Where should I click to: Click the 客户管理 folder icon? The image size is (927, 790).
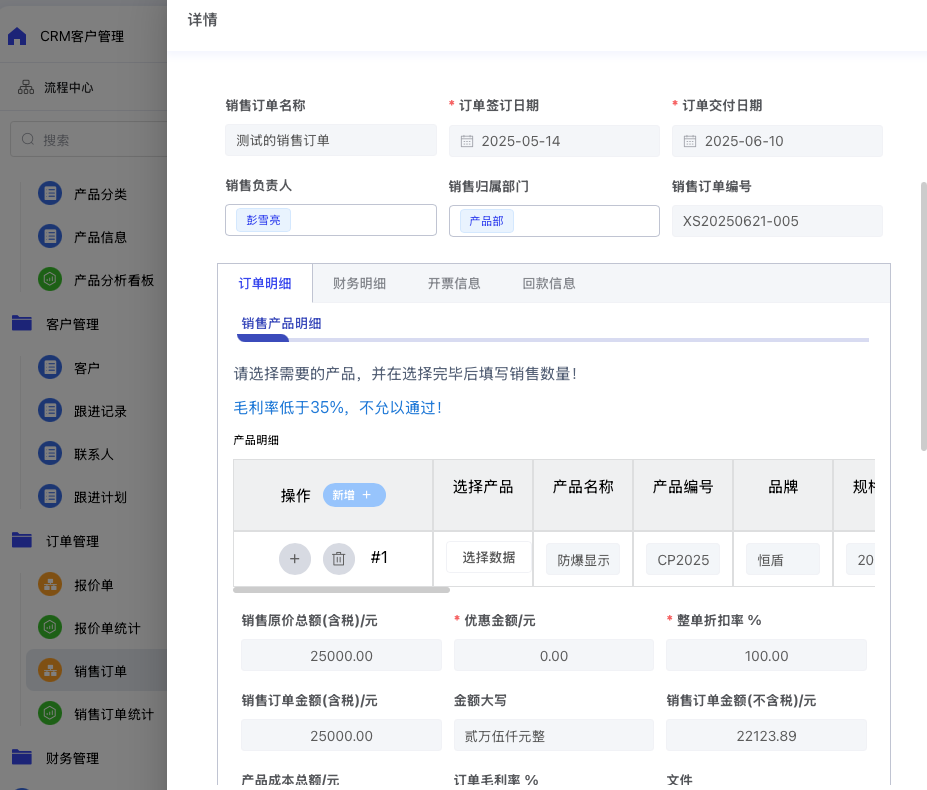pyautogui.click(x=22, y=323)
